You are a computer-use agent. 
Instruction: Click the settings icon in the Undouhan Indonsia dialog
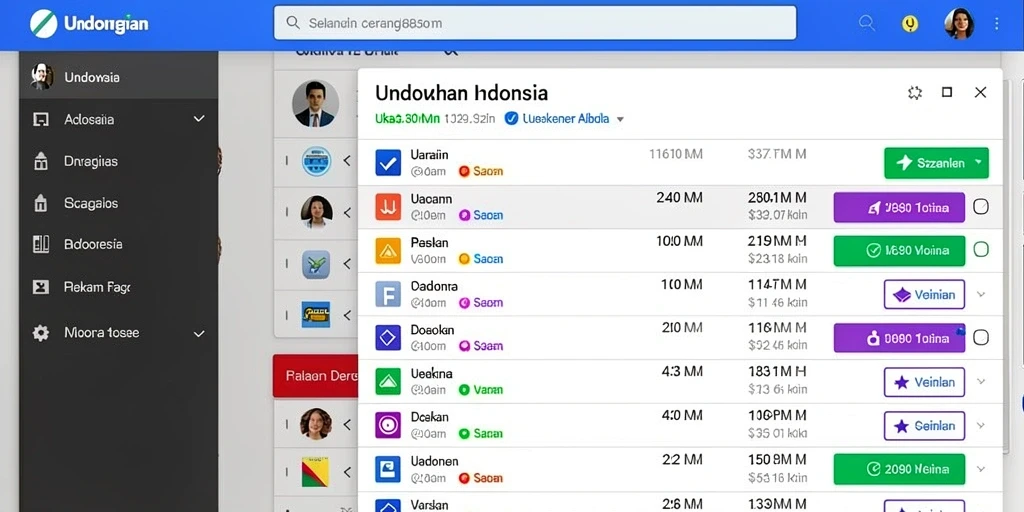(915, 93)
